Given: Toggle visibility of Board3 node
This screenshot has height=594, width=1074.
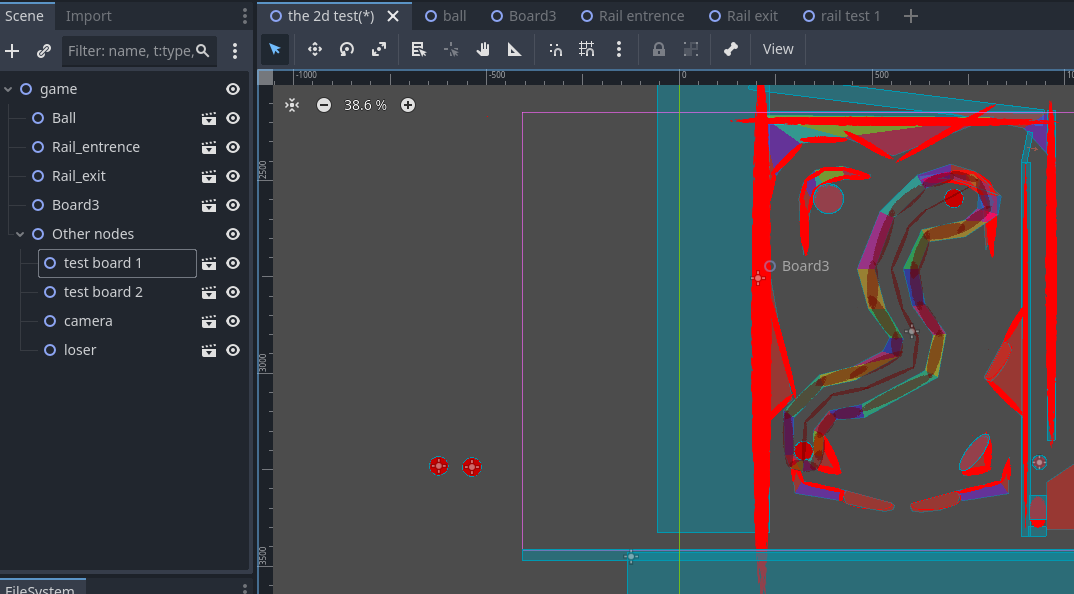Looking at the screenshot, I should pyautogui.click(x=233, y=205).
